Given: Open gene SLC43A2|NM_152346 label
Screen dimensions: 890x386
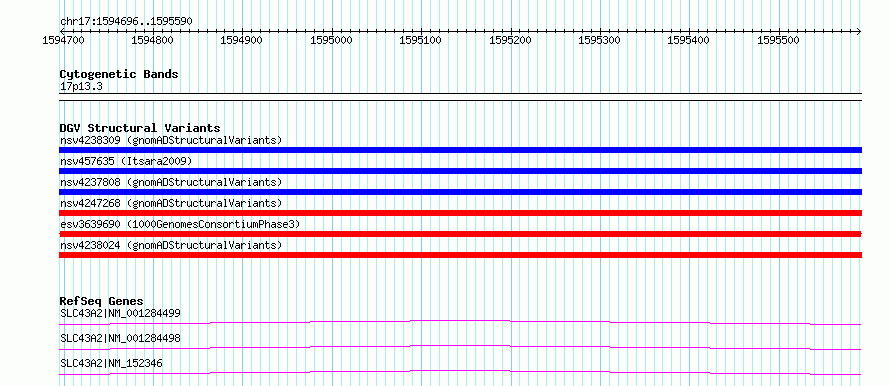Looking at the screenshot, I should pos(111,363).
